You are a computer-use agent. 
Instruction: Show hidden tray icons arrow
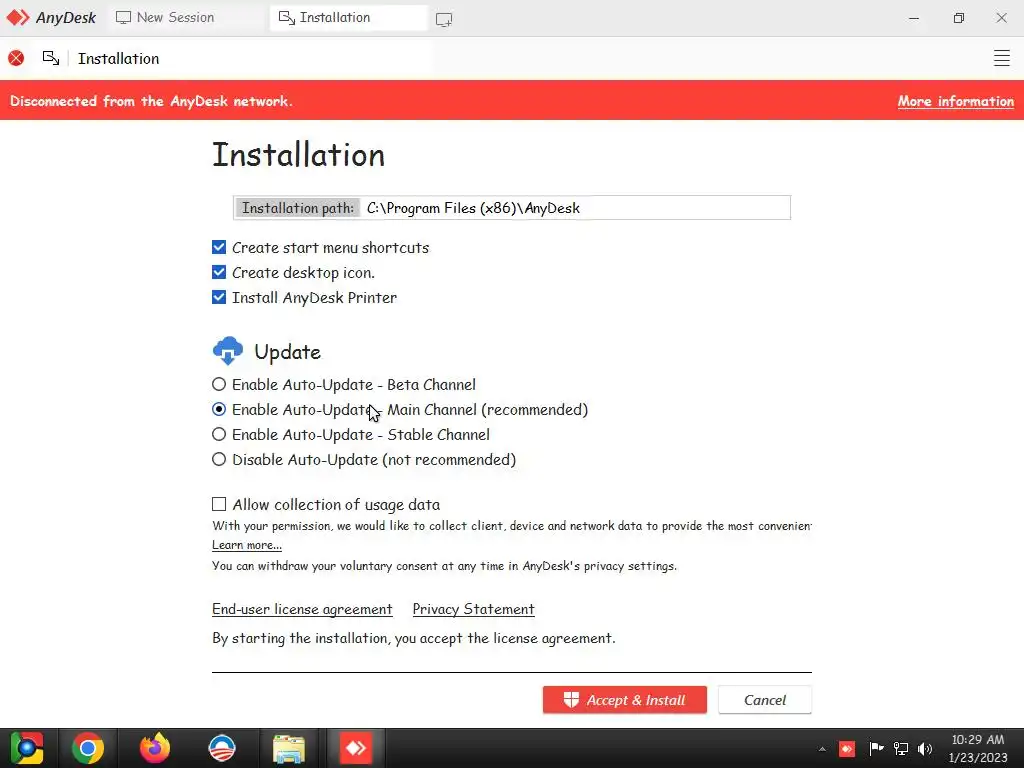[x=822, y=749]
